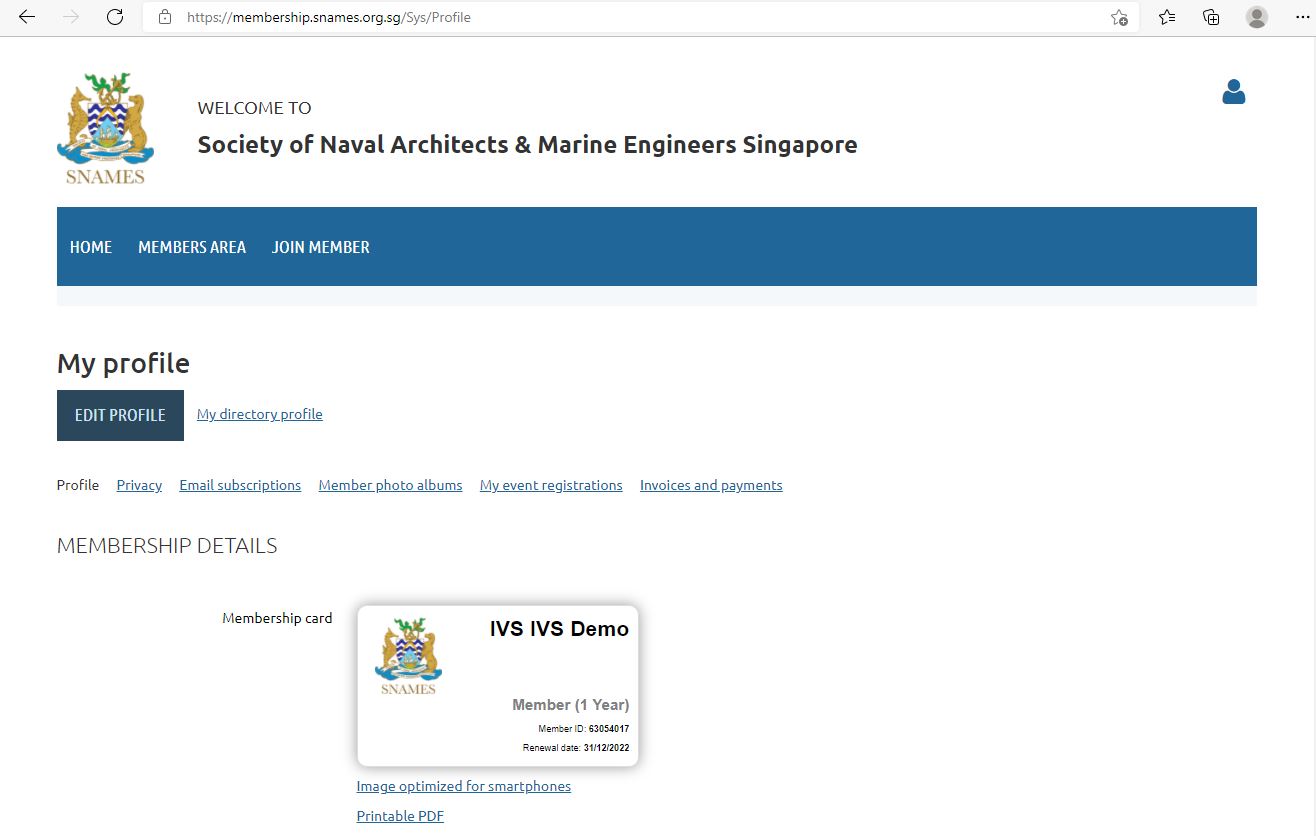Open the browser profile avatar
Viewport: 1316px width, 836px height.
tap(1257, 17)
